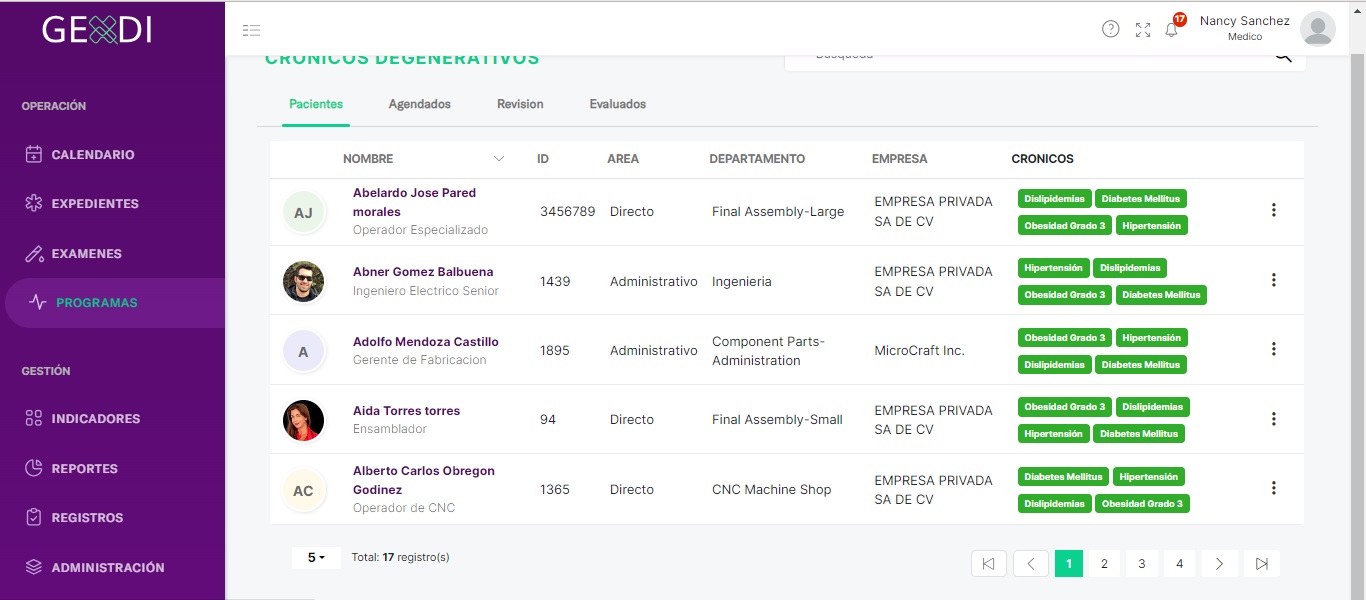Toggle the sidebar collapse menu icon
Viewport: 1366px width, 600px height.
pos(251,30)
